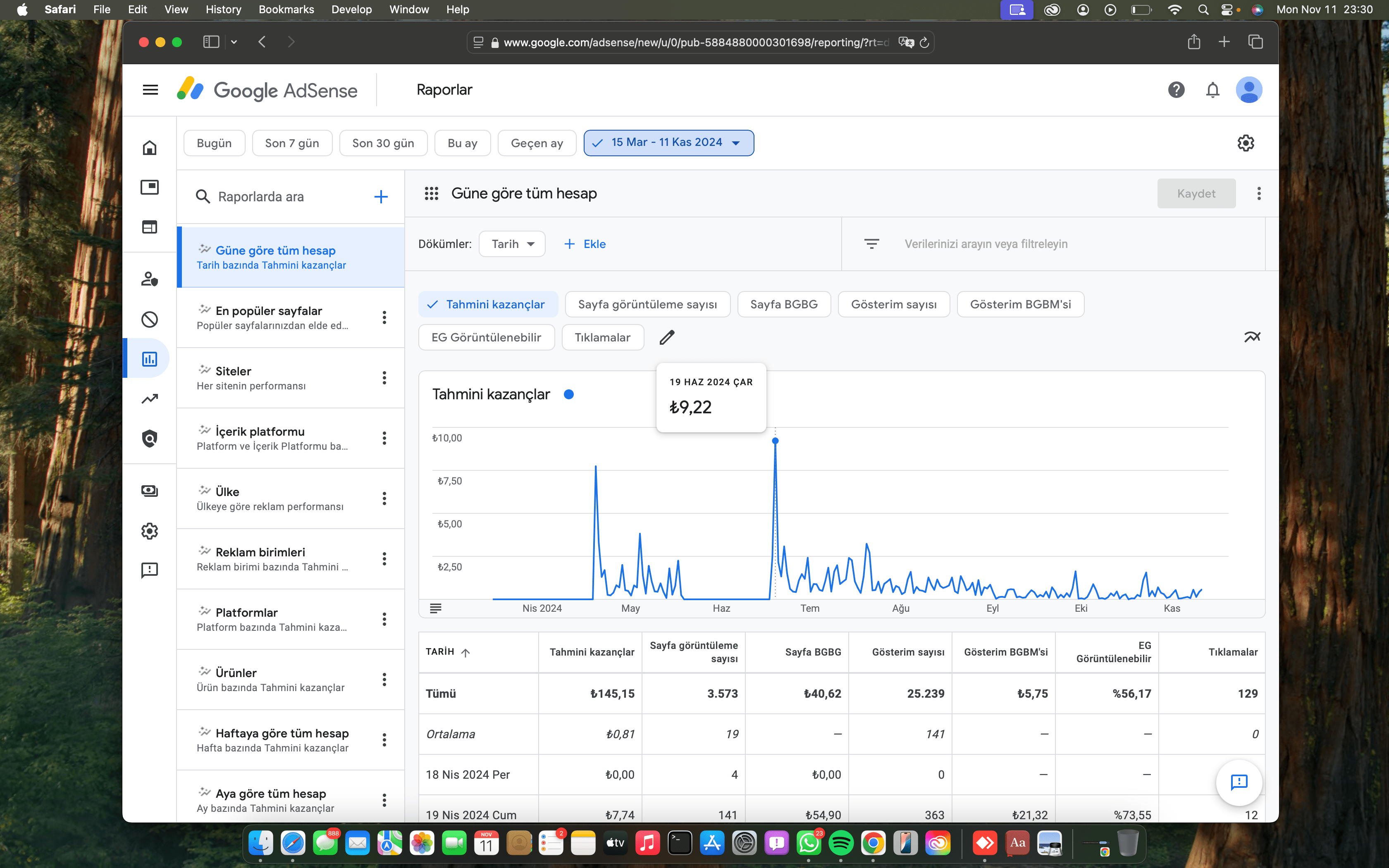This screenshot has width=1389, height=868.
Task: Select Geçen ay date range
Action: pyautogui.click(x=537, y=143)
